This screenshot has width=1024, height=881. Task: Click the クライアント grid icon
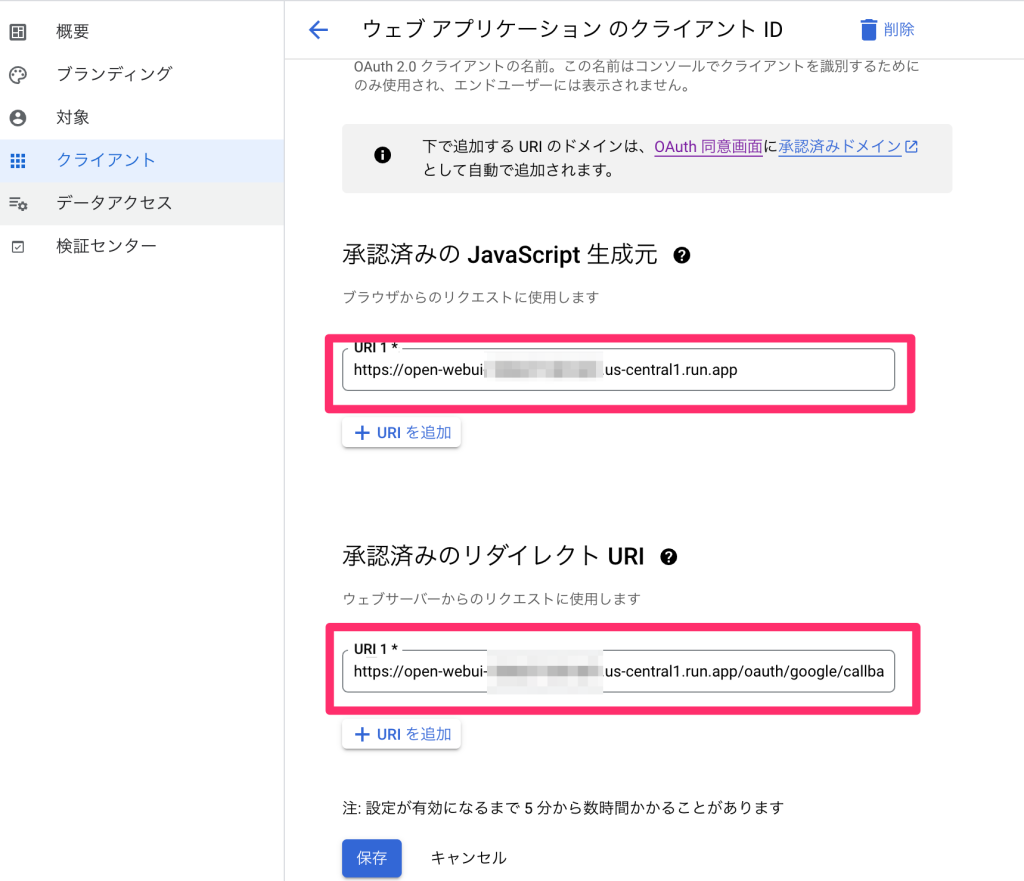[18, 161]
